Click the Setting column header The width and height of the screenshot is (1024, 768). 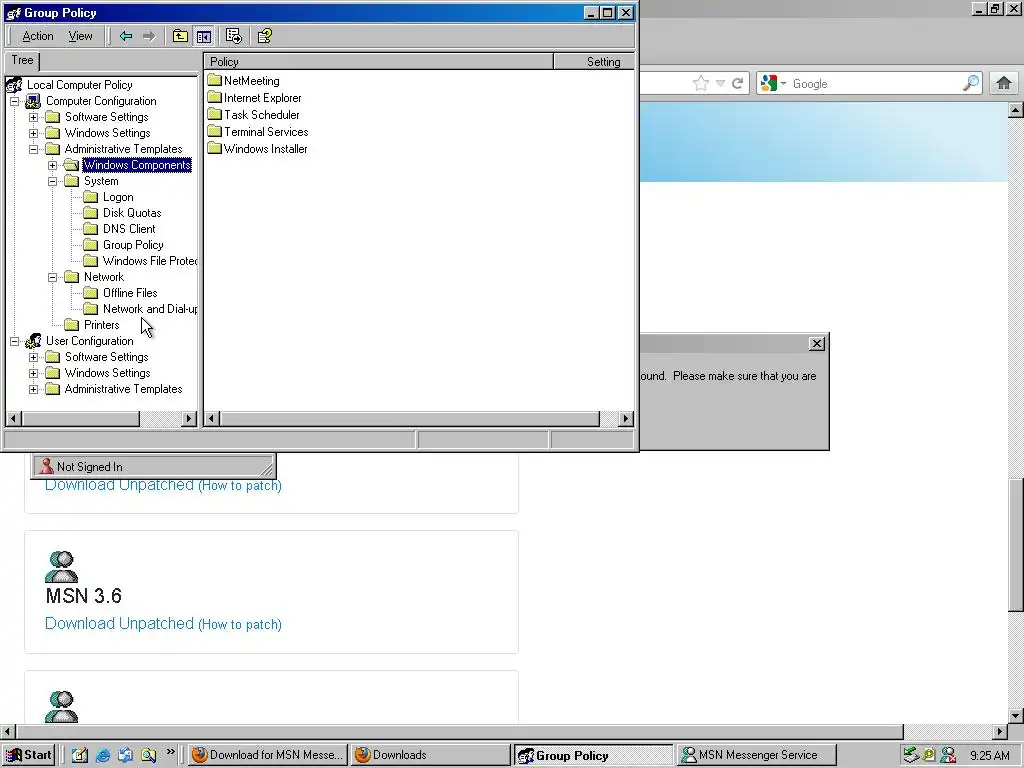pos(594,62)
